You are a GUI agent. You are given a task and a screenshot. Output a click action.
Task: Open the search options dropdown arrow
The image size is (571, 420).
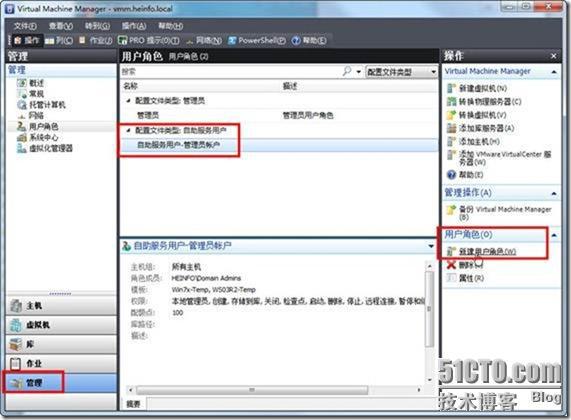pyautogui.click(x=359, y=72)
